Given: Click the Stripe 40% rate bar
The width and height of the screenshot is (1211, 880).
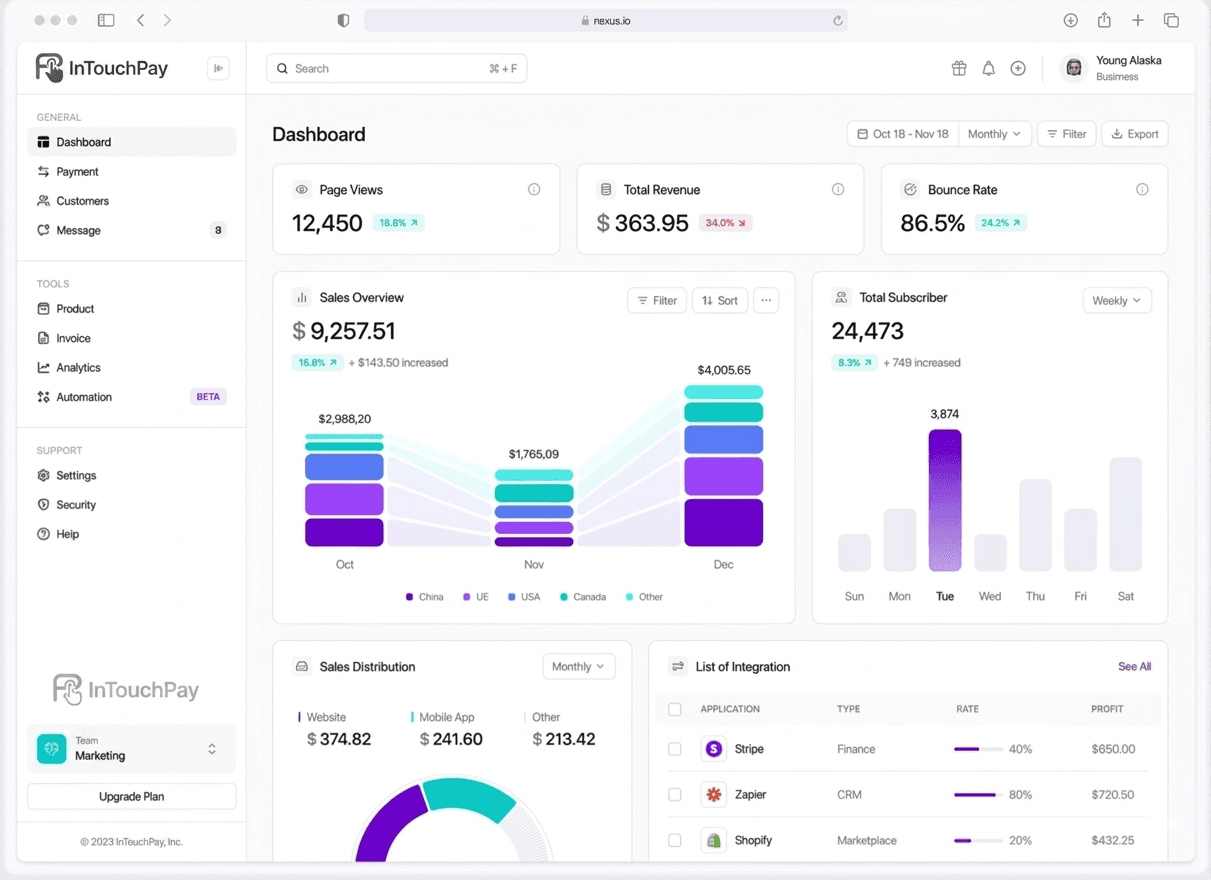Looking at the screenshot, I should 978,749.
